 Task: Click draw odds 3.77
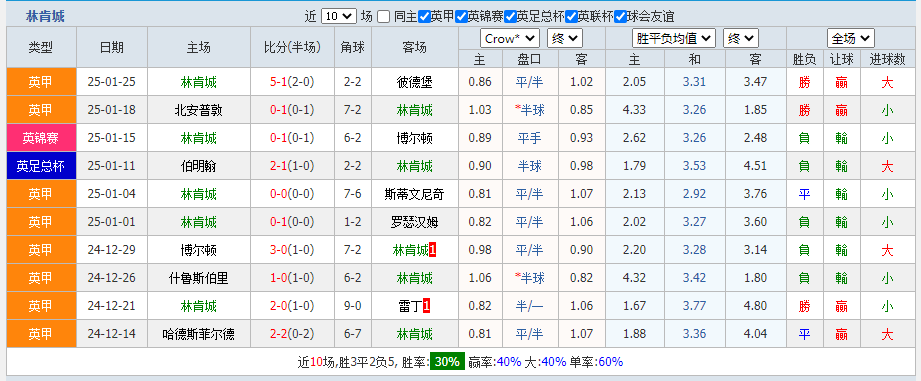tap(694, 306)
